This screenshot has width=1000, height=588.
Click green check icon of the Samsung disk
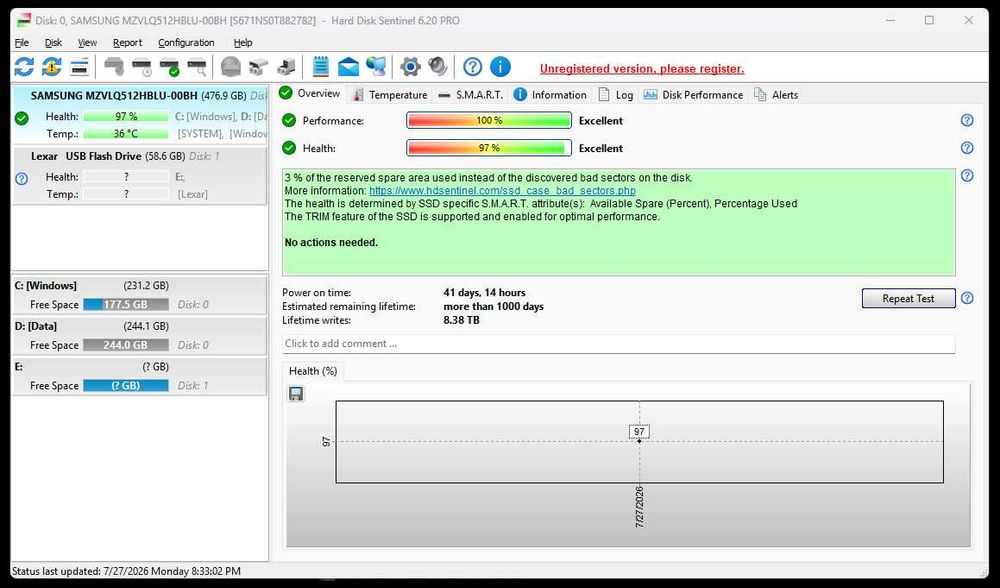22,118
